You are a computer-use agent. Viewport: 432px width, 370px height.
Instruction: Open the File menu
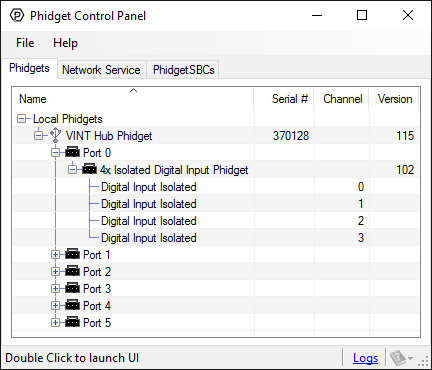(x=25, y=43)
